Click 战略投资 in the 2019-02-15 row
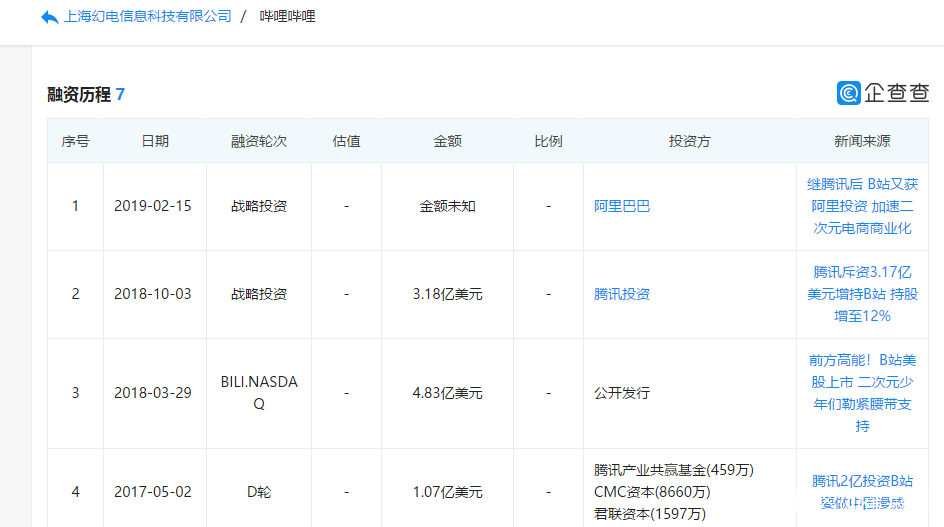Viewport: 944px width, 527px height. (x=259, y=206)
